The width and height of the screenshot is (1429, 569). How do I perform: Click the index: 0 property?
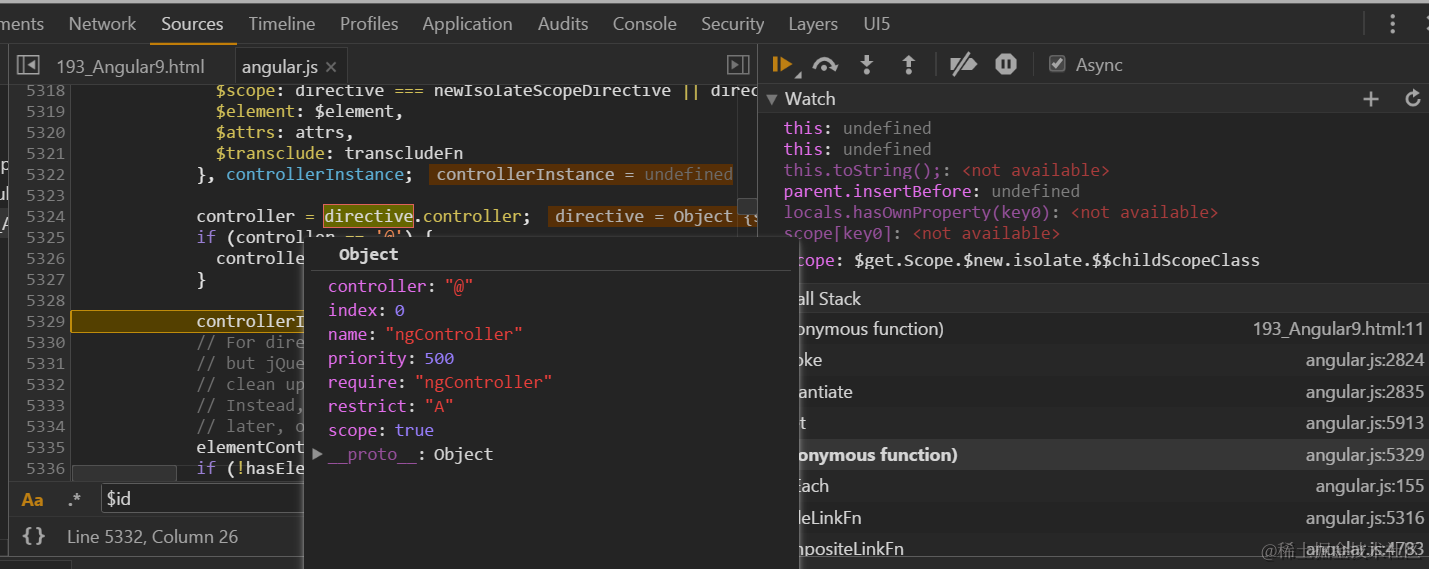pos(366,310)
